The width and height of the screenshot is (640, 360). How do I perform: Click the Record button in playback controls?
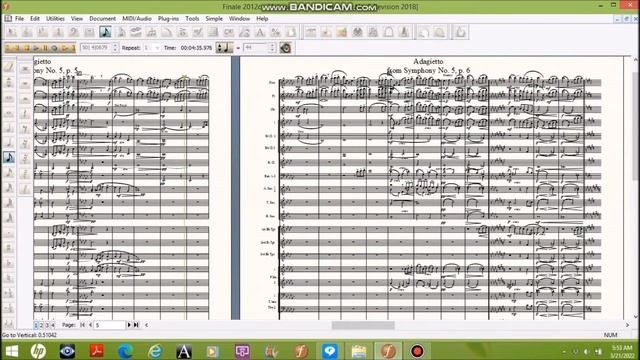(54, 48)
